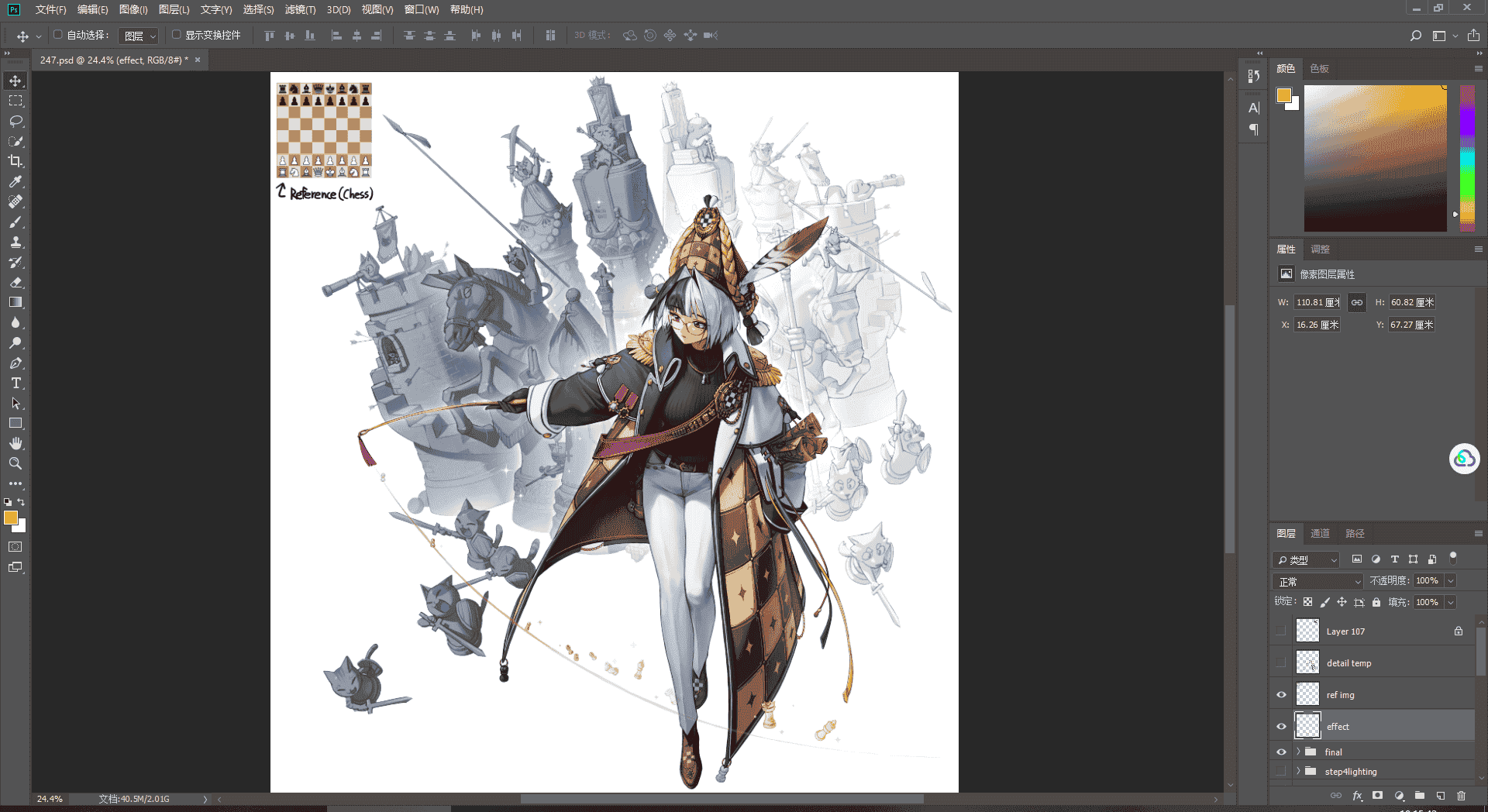Enable the 自动选择 checkbox
The image size is (1488, 812).
pos(58,35)
